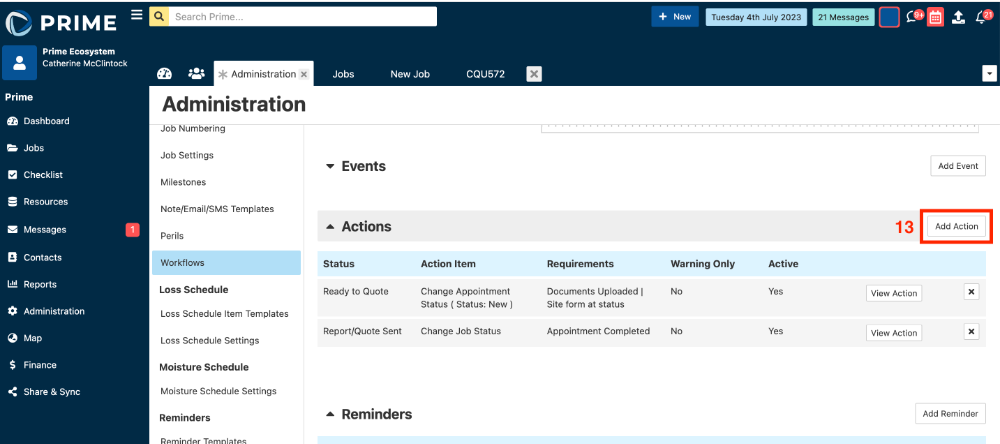View Action for Report/Quote Sent row
Viewport: 1000px width, 444px height.
point(893,333)
